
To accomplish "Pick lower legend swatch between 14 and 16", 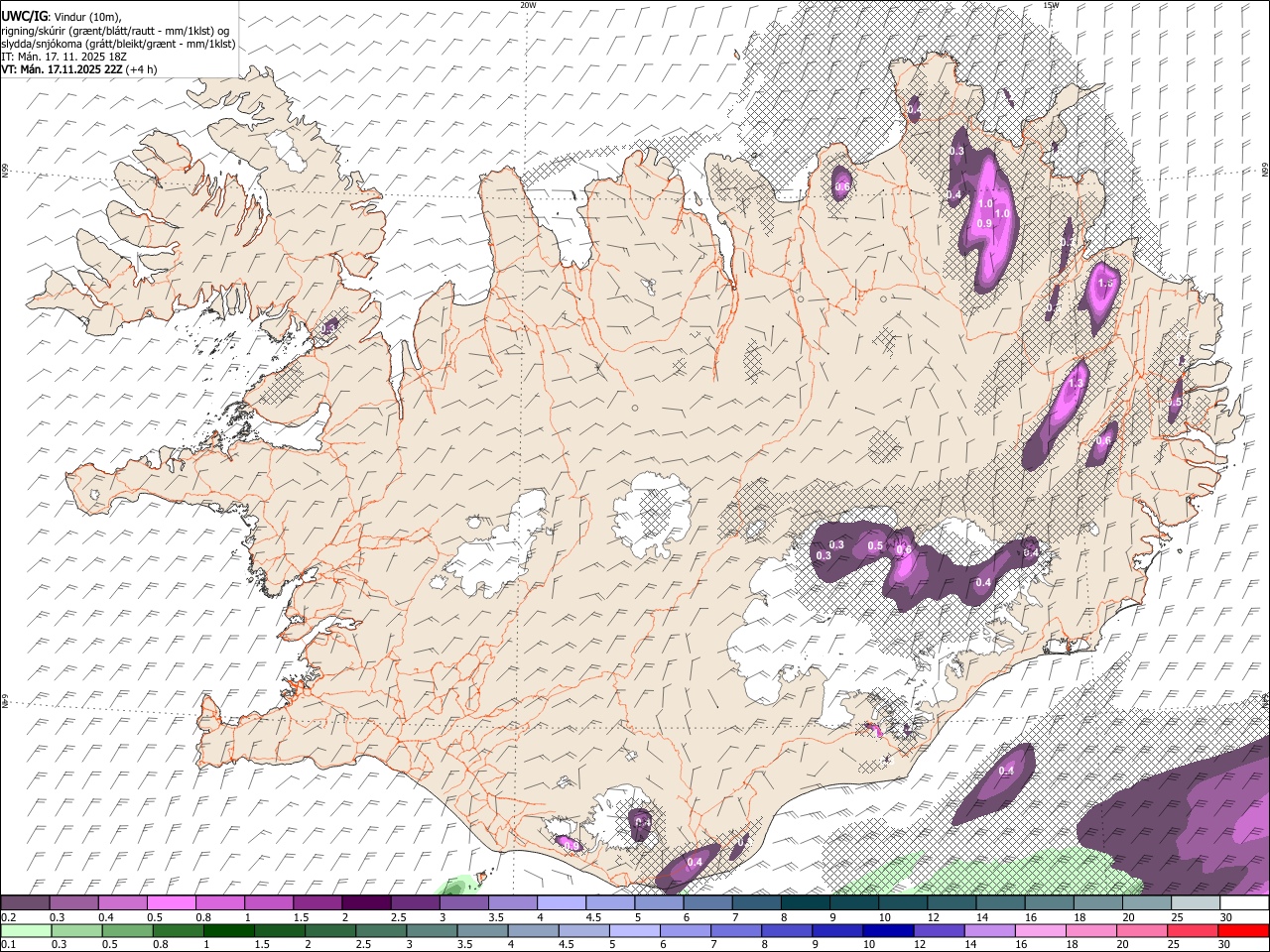I will [988, 930].
